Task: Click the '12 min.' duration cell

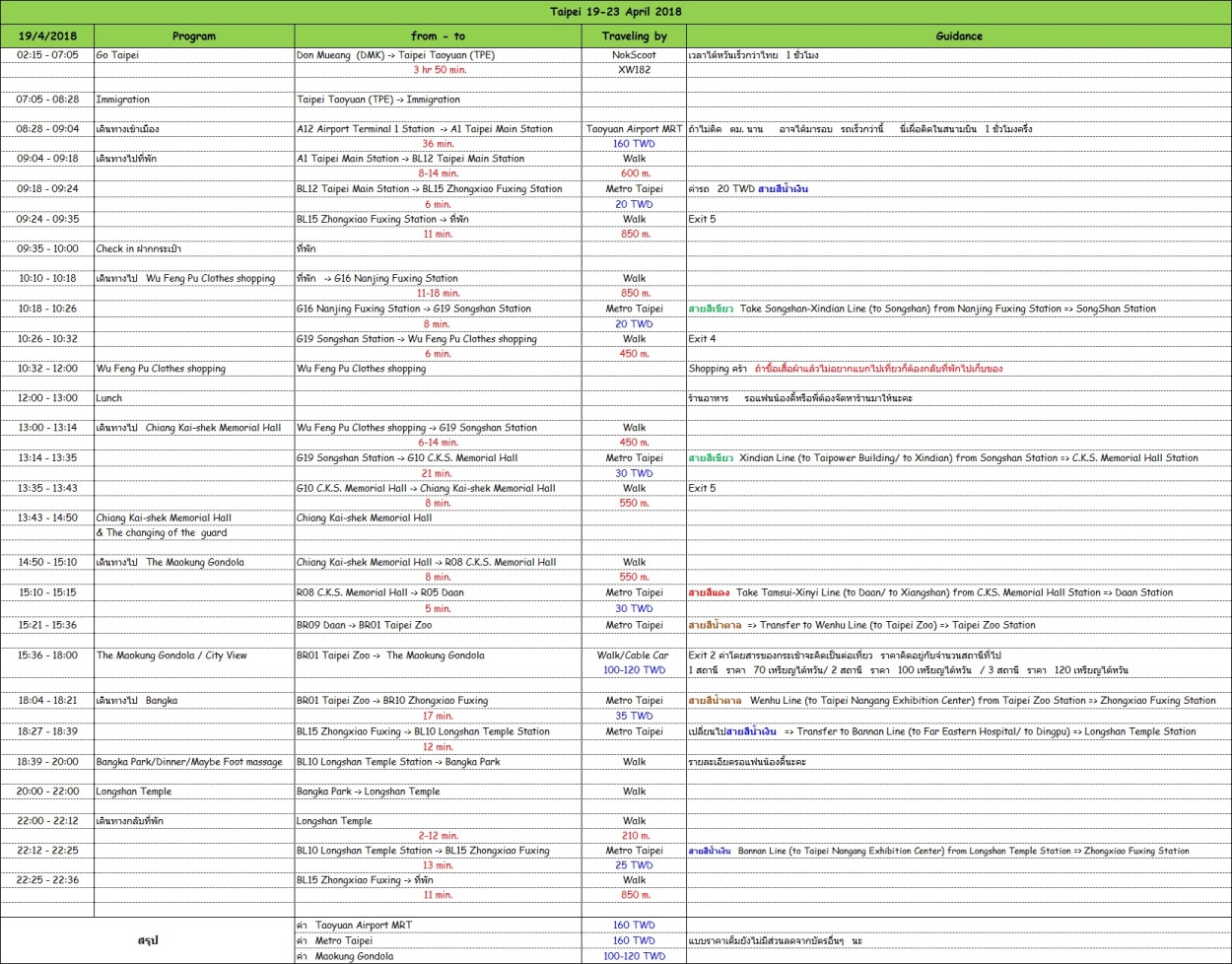Action: coord(438,747)
